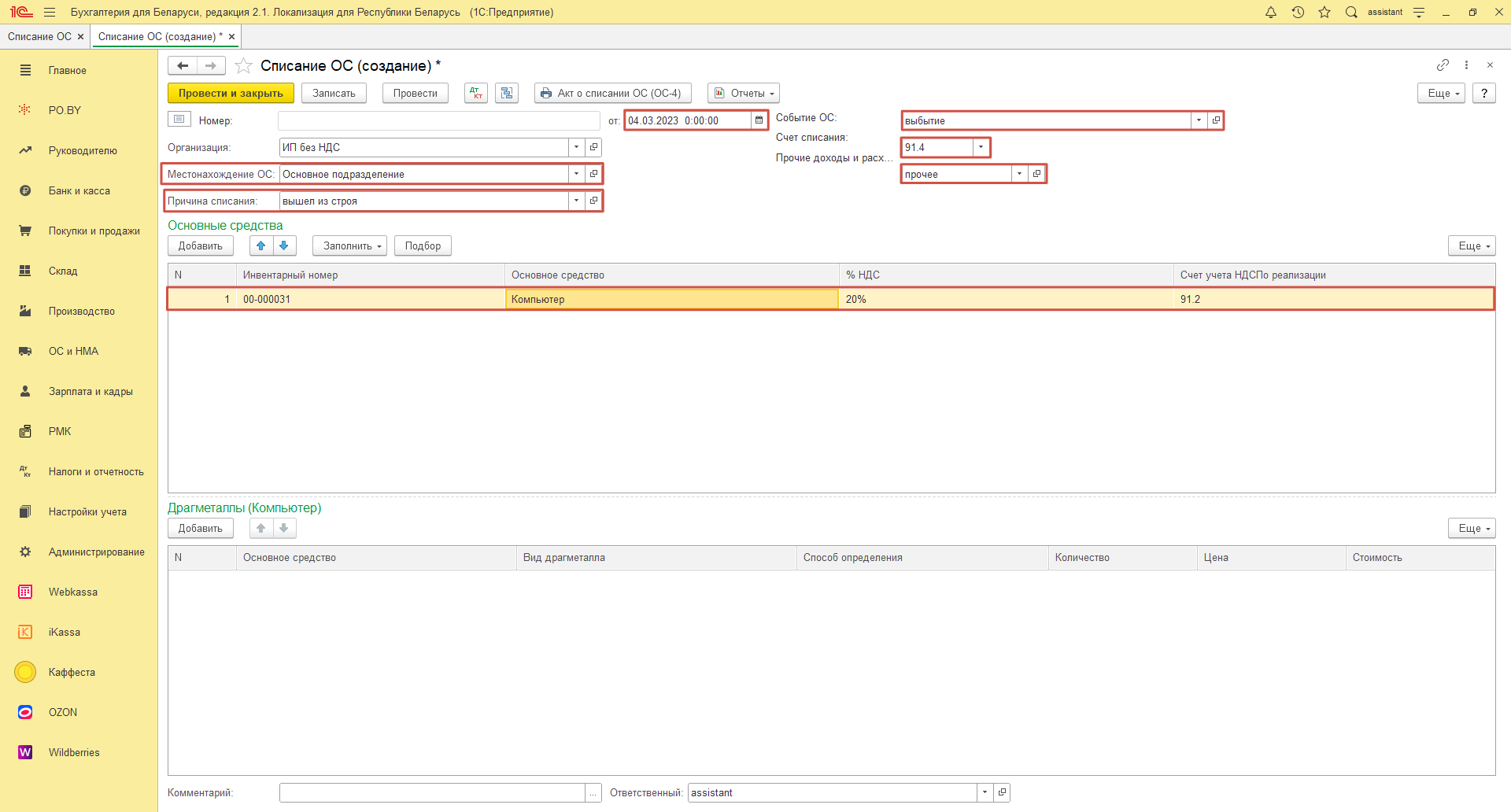The width and height of the screenshot is (1511, 812).
Task: Open the notifications bell icon
Action: pos(1271,12)
